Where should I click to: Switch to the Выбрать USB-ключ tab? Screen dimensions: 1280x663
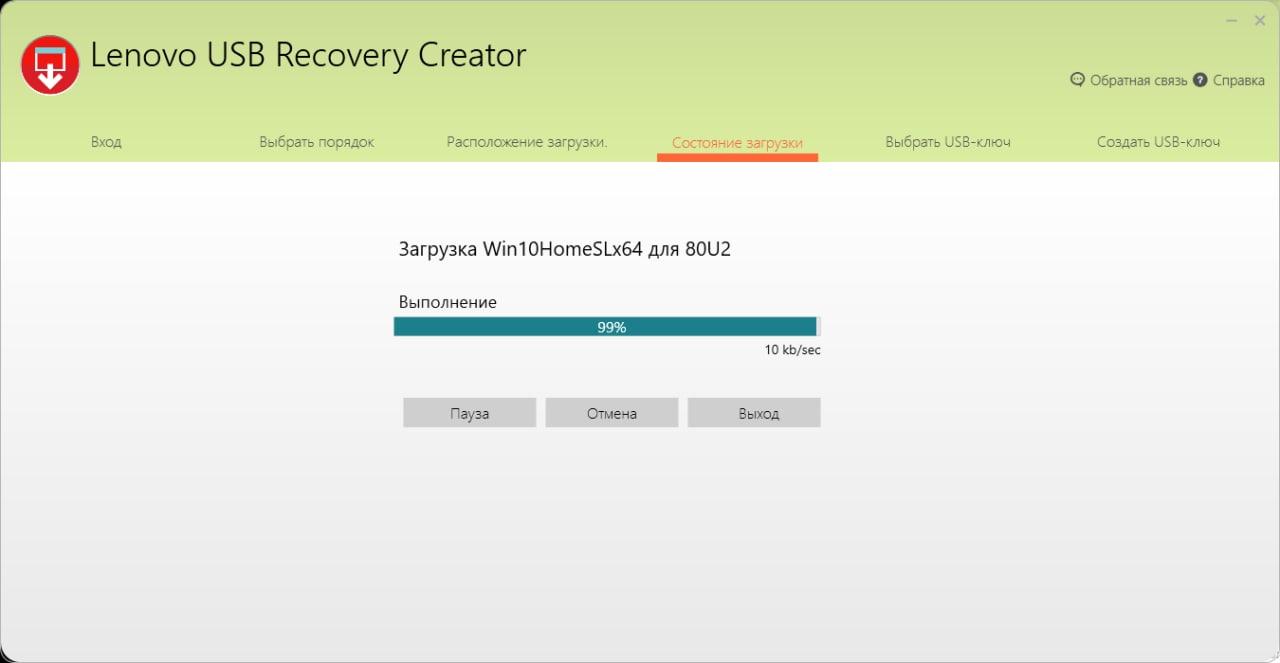pyautogui.click(x=948, y=142)
